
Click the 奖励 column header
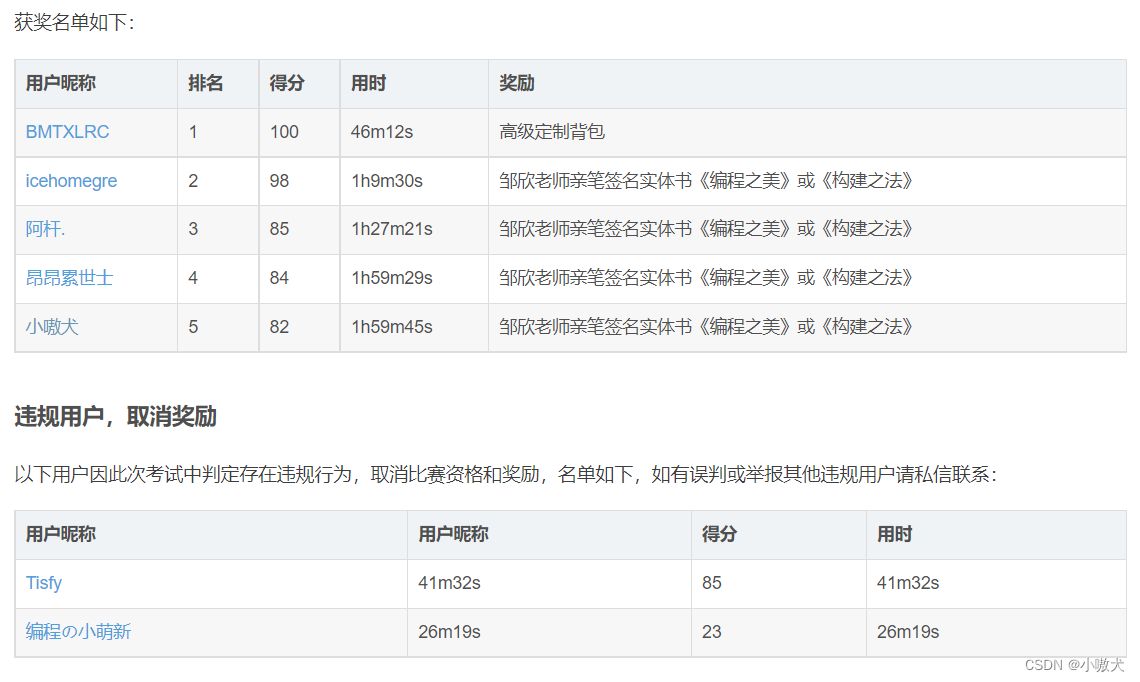[807, 84]
